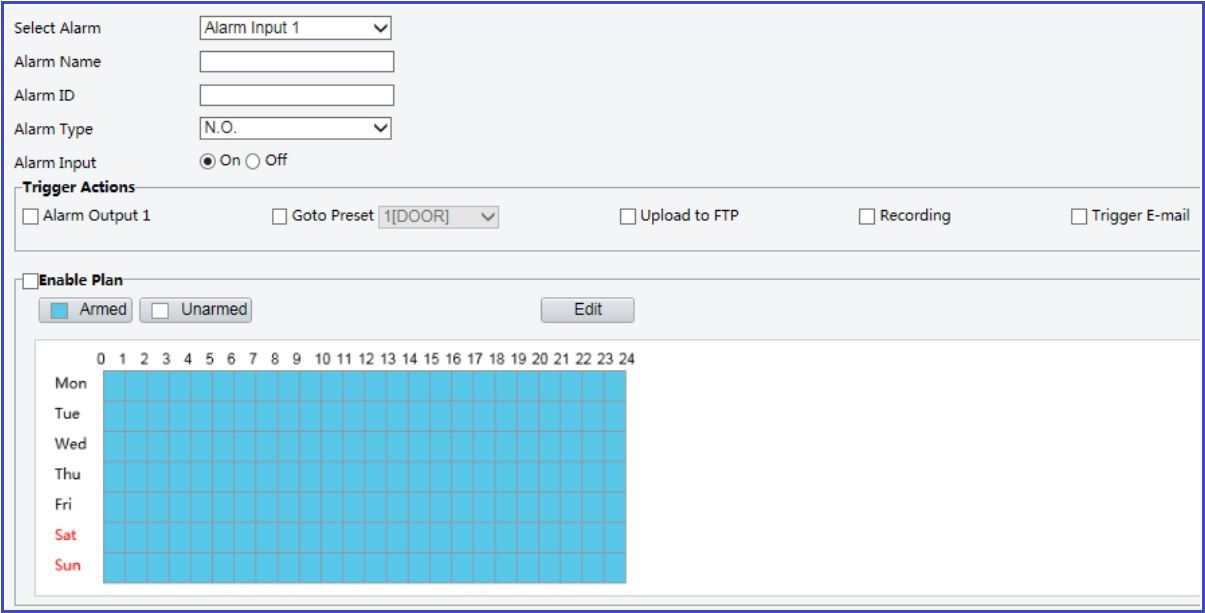Click the red Sun row label
1205x613 pixels.
pos(68,565)
